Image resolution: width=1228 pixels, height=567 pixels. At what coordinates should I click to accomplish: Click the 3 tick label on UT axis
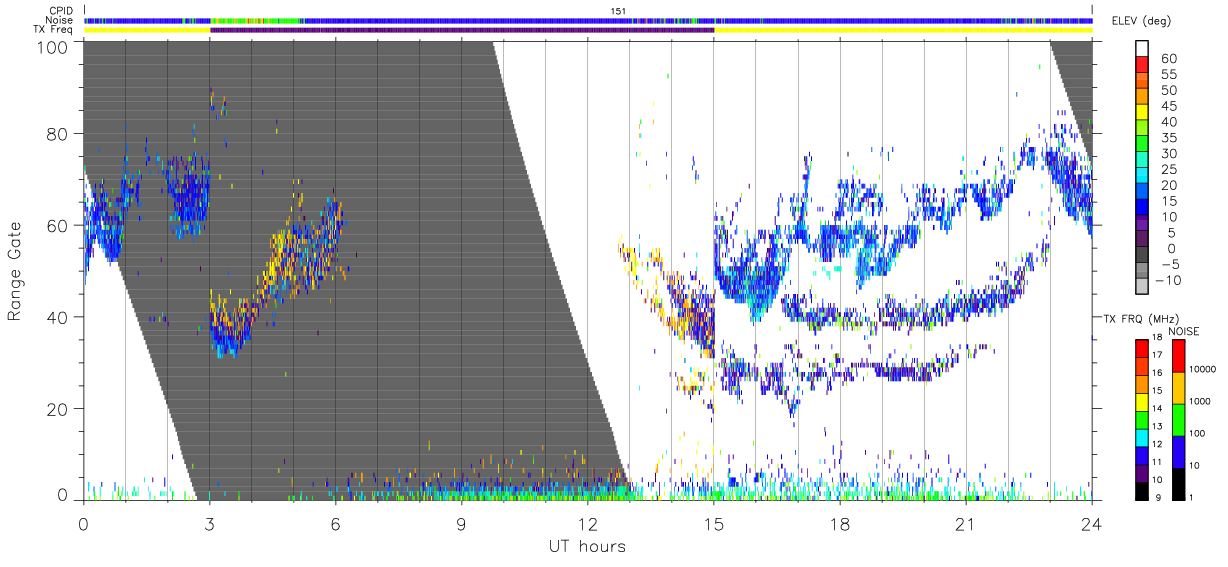coord(210,522)
